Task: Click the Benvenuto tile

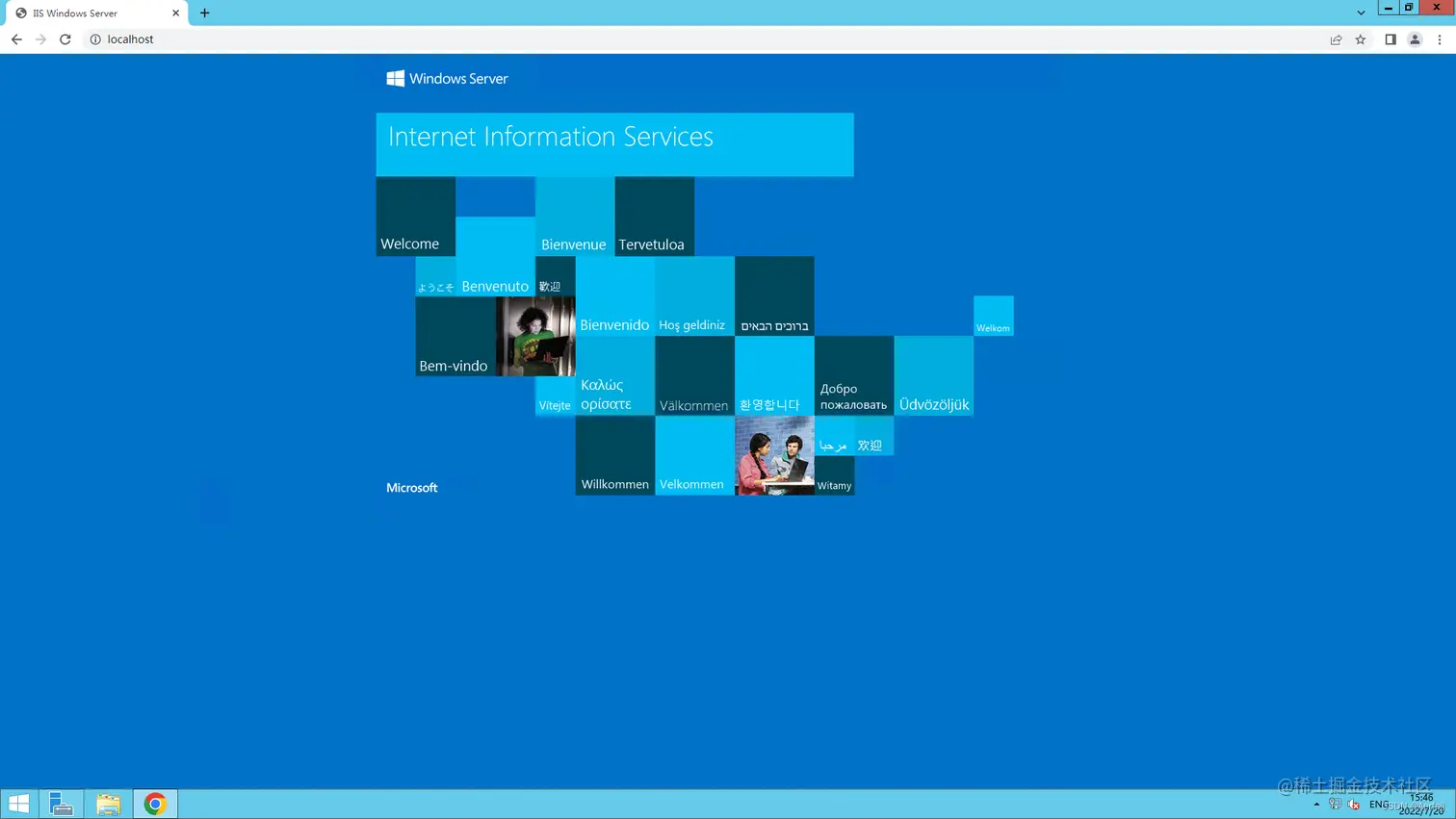Action: point(495,257)
